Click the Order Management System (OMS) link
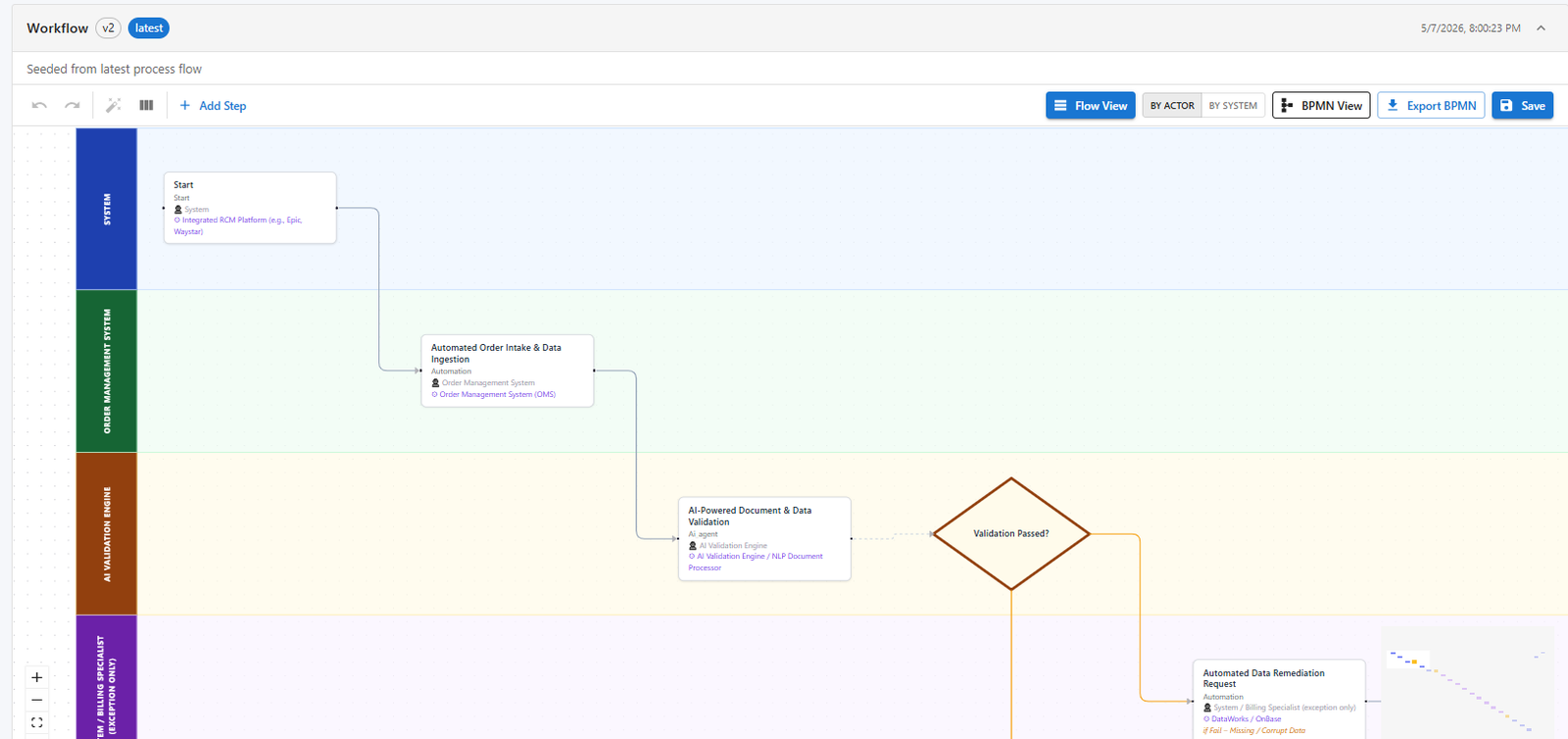 click(x=494, y=395)
